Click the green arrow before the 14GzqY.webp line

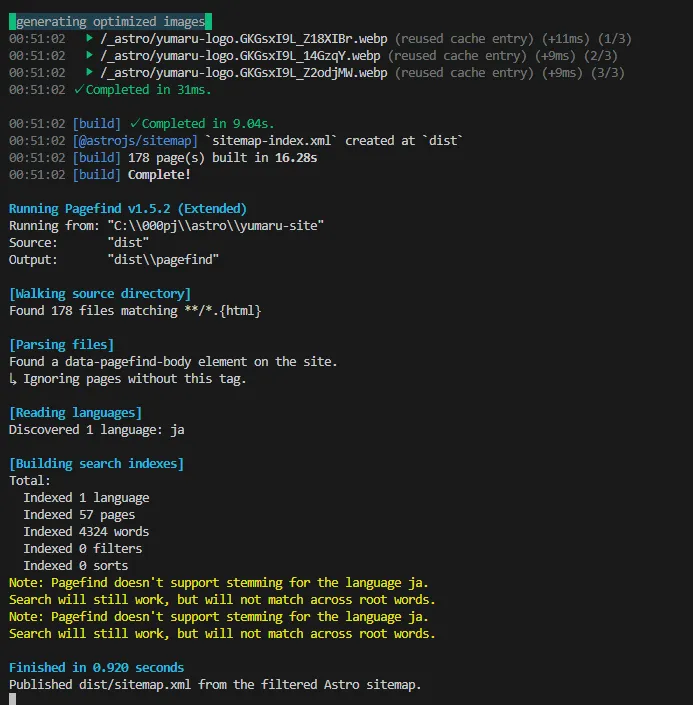coord(89,55)
